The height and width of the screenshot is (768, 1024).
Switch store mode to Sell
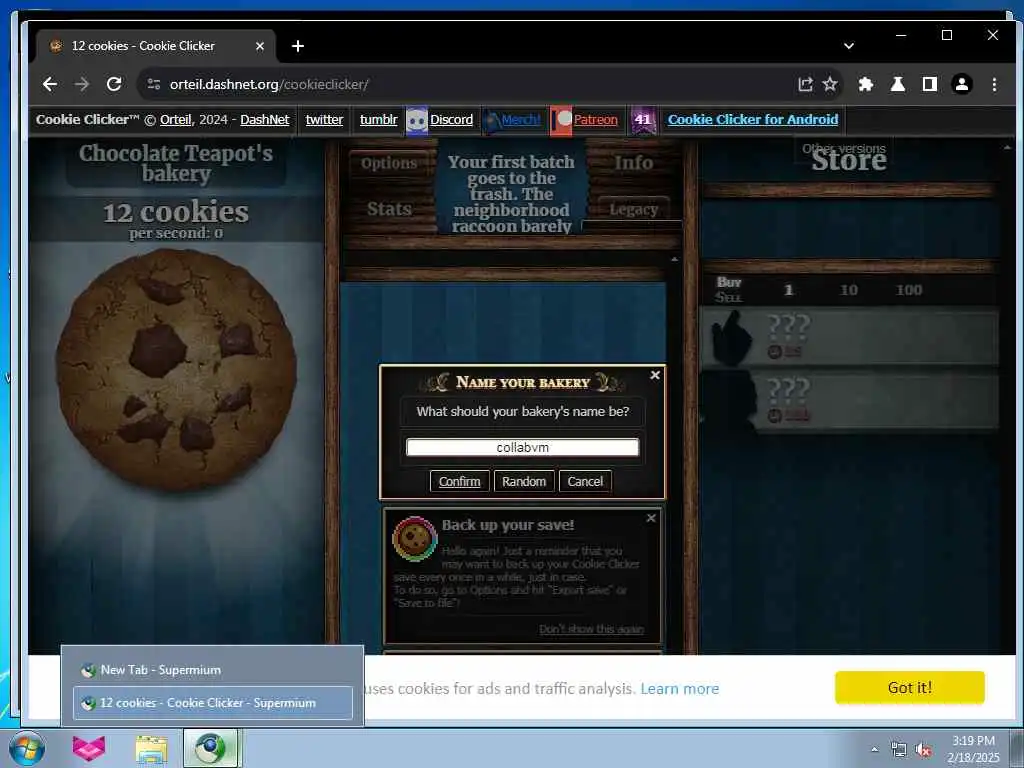coord(729,298)
